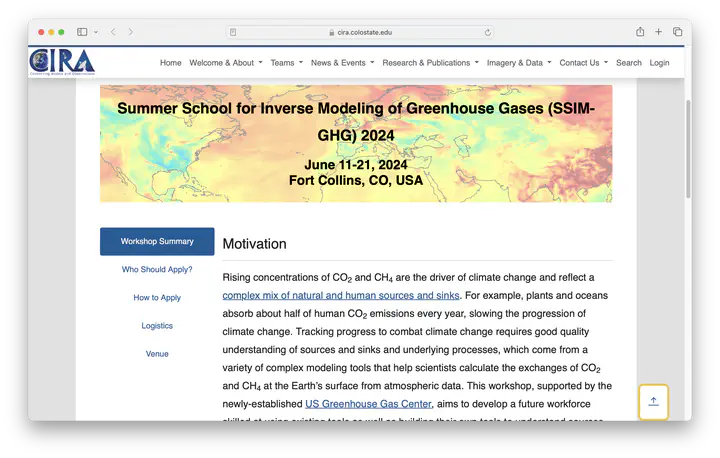
Task: Show the tab overview icon
Action: click(677, 32)
